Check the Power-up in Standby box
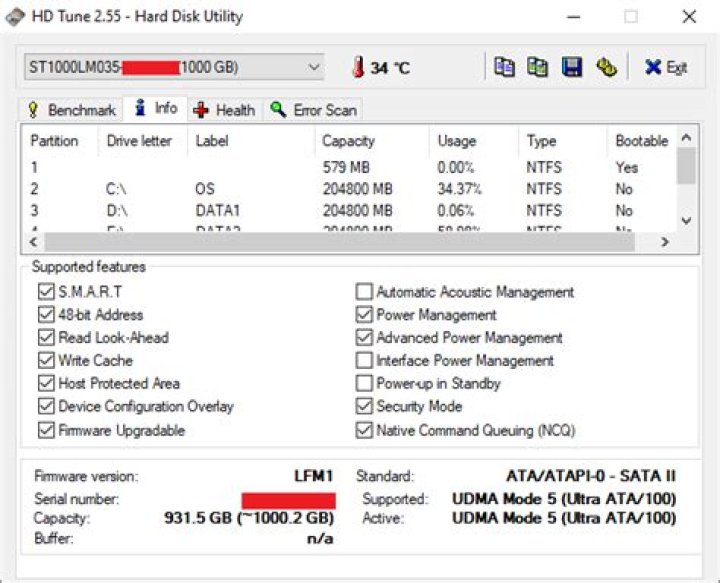720x583 pixels. (x=364, y=383)
